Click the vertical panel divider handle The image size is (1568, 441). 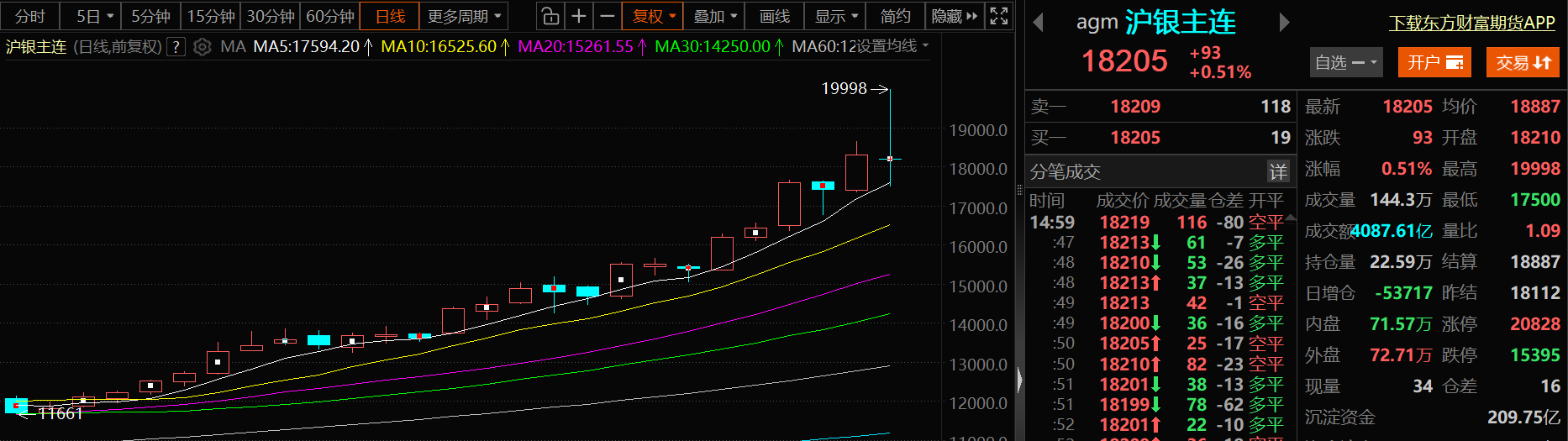click(x=1019, y=380)
